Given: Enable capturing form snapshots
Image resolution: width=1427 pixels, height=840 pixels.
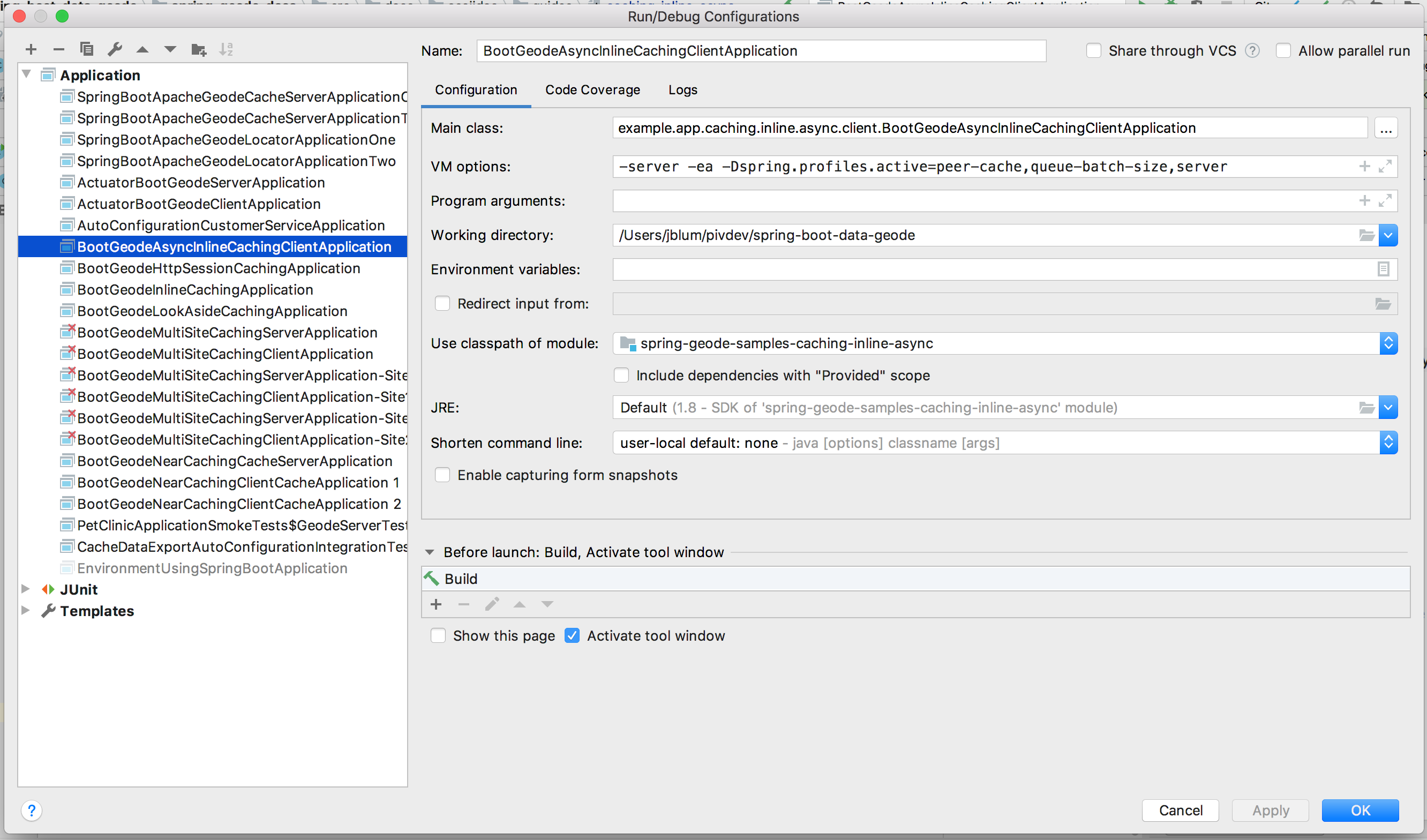Looking at the screenshot, I should tap(442, 475).
